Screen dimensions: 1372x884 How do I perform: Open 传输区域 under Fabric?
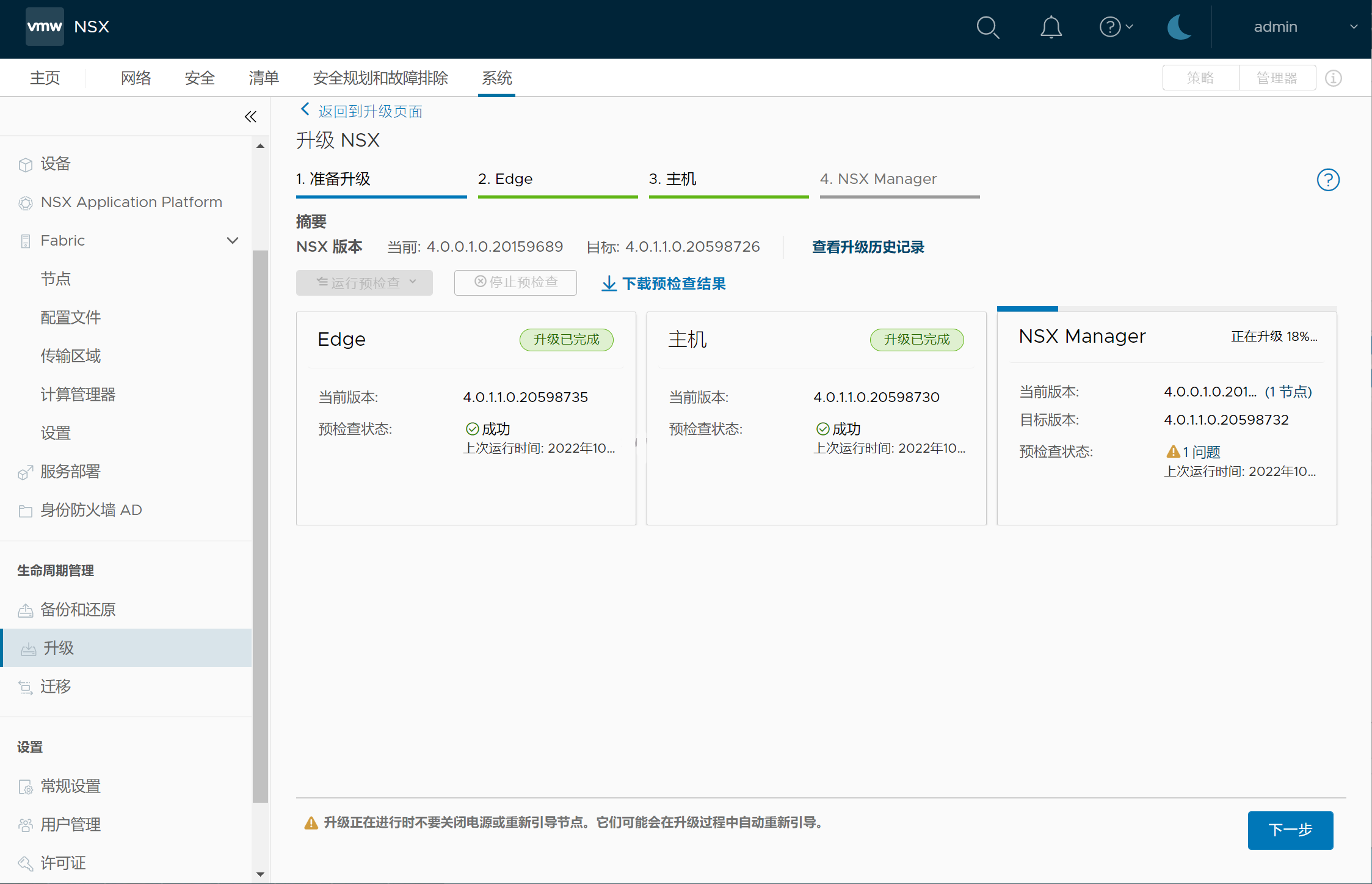point(71,356)
